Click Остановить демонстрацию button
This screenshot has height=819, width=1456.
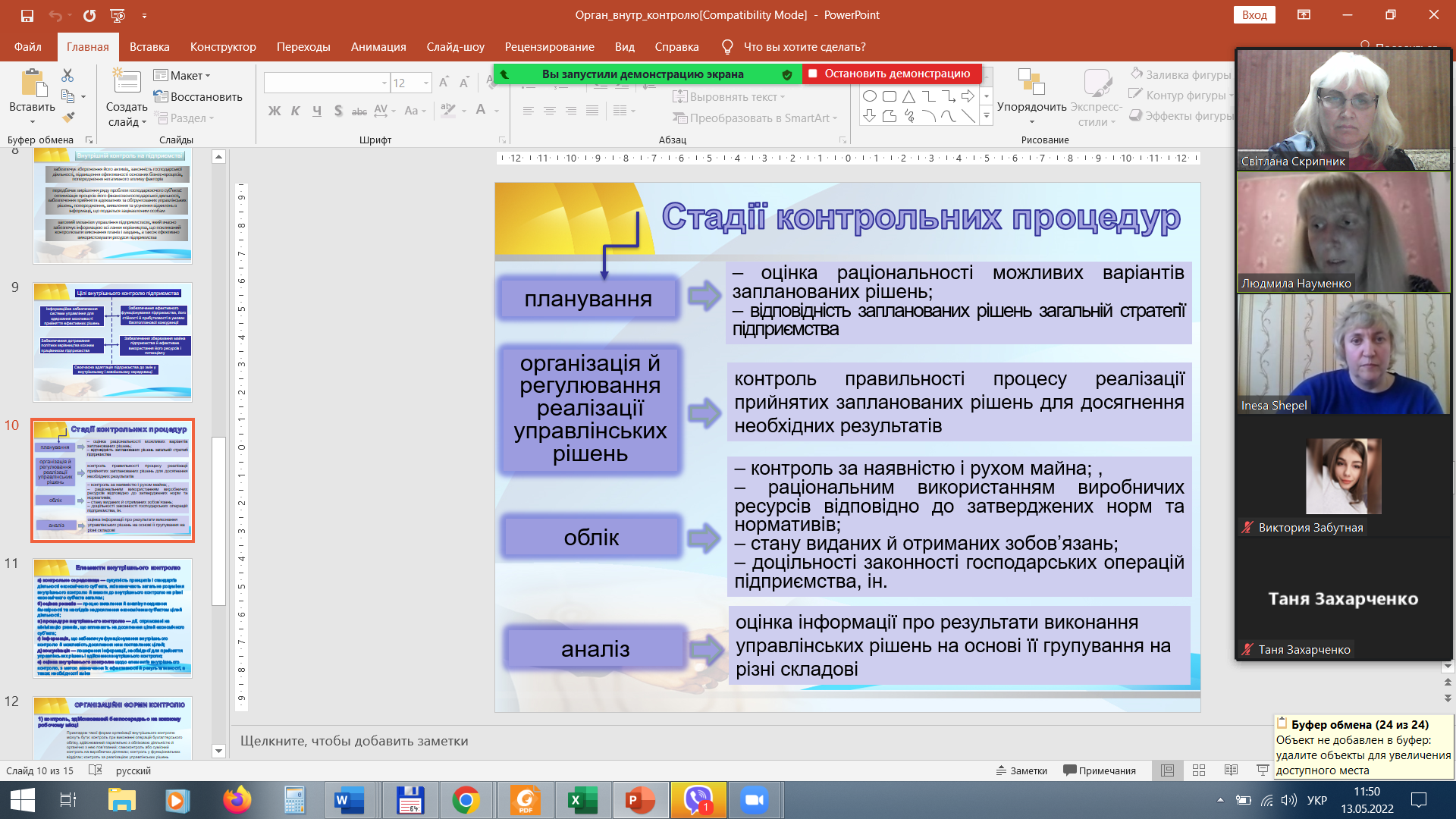[890, 74]
